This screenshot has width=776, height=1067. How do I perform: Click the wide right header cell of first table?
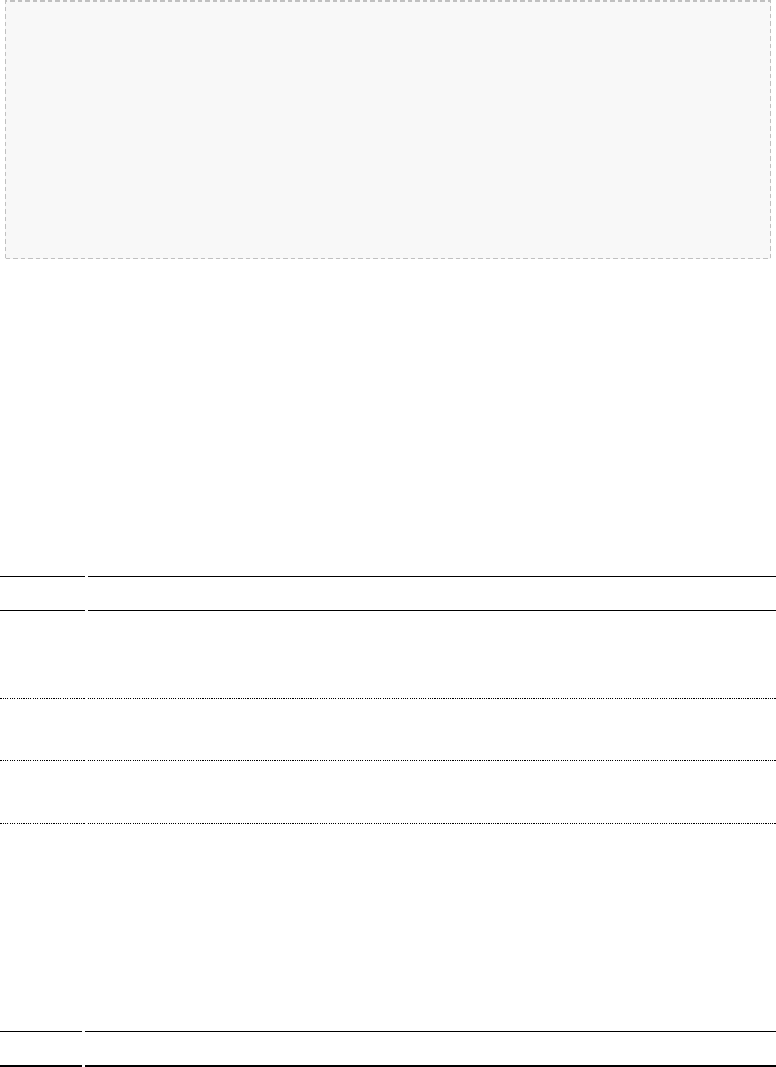point(432,593)
